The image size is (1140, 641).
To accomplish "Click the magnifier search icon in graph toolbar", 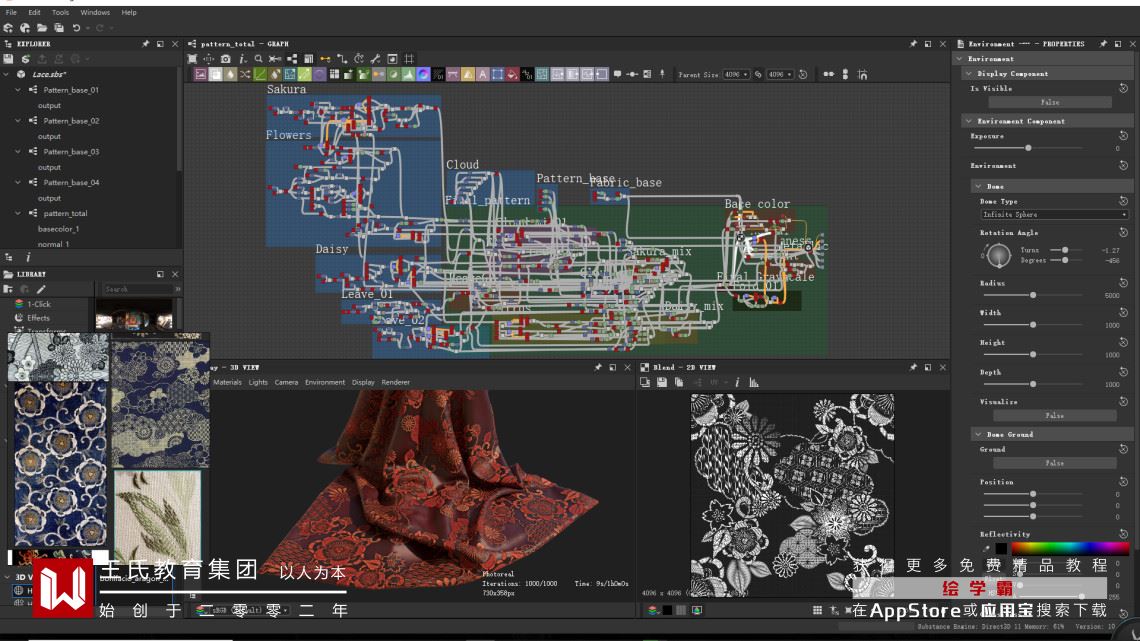I will click(x=258, y=59).
